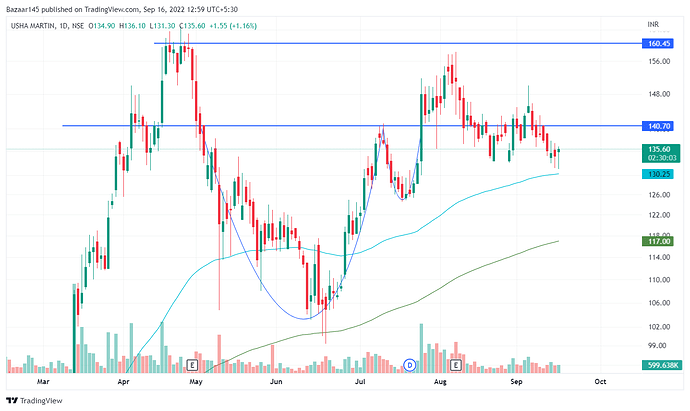Click the Mar label on time axis
Image resolution: width=690 pixels, height=411 pixels.
[x=42, y=381]
